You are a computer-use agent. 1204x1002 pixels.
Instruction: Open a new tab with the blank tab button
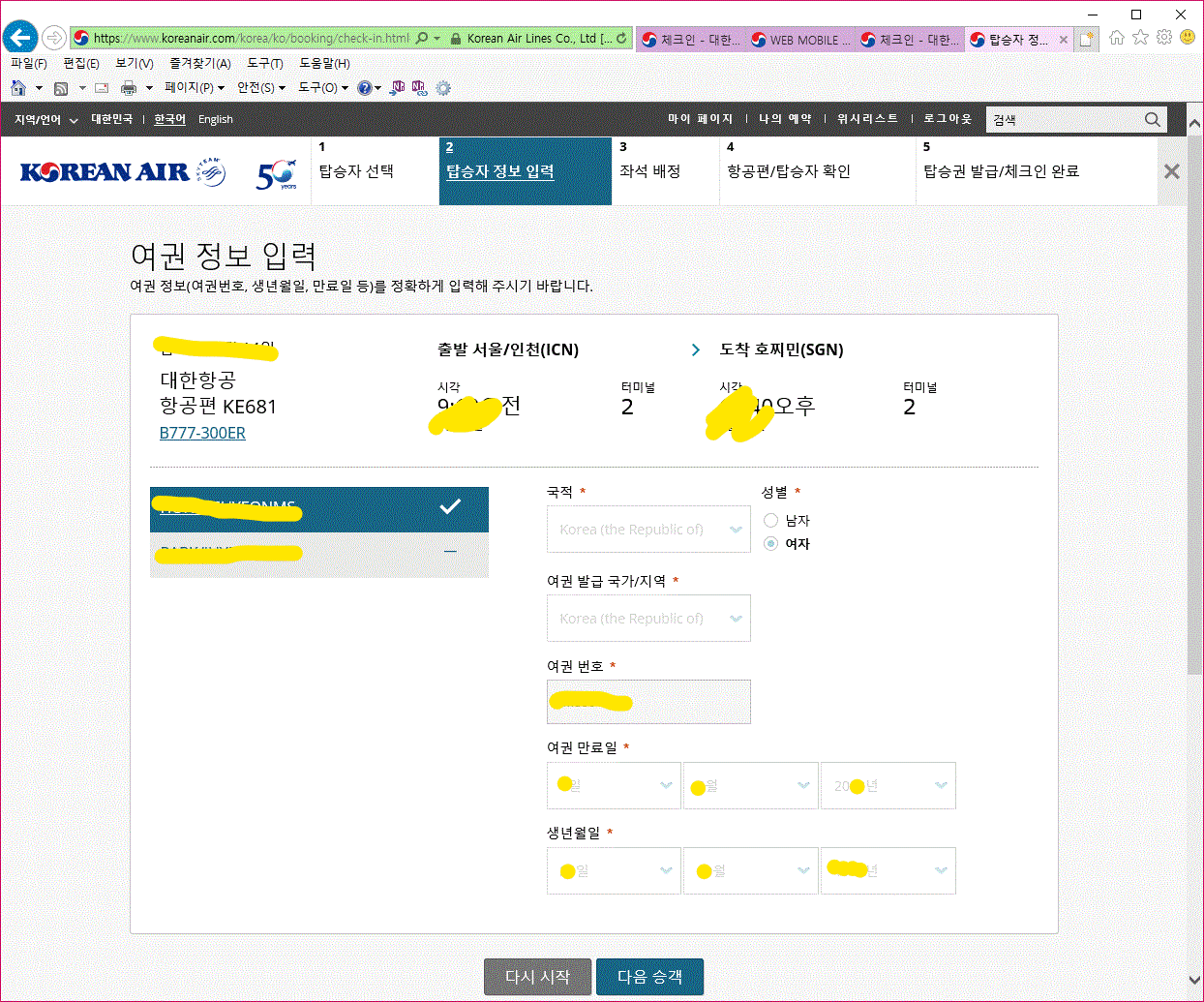point(1087,39)
